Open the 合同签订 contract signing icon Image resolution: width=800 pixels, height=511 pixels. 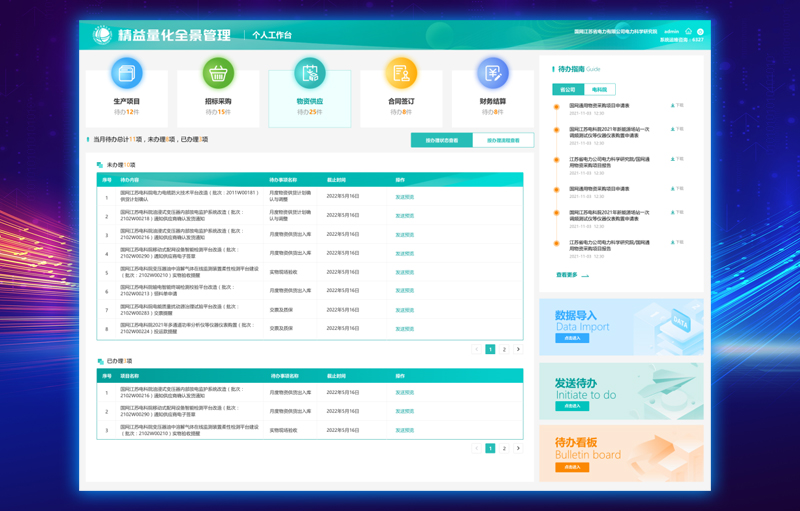(x=401, y=74)
